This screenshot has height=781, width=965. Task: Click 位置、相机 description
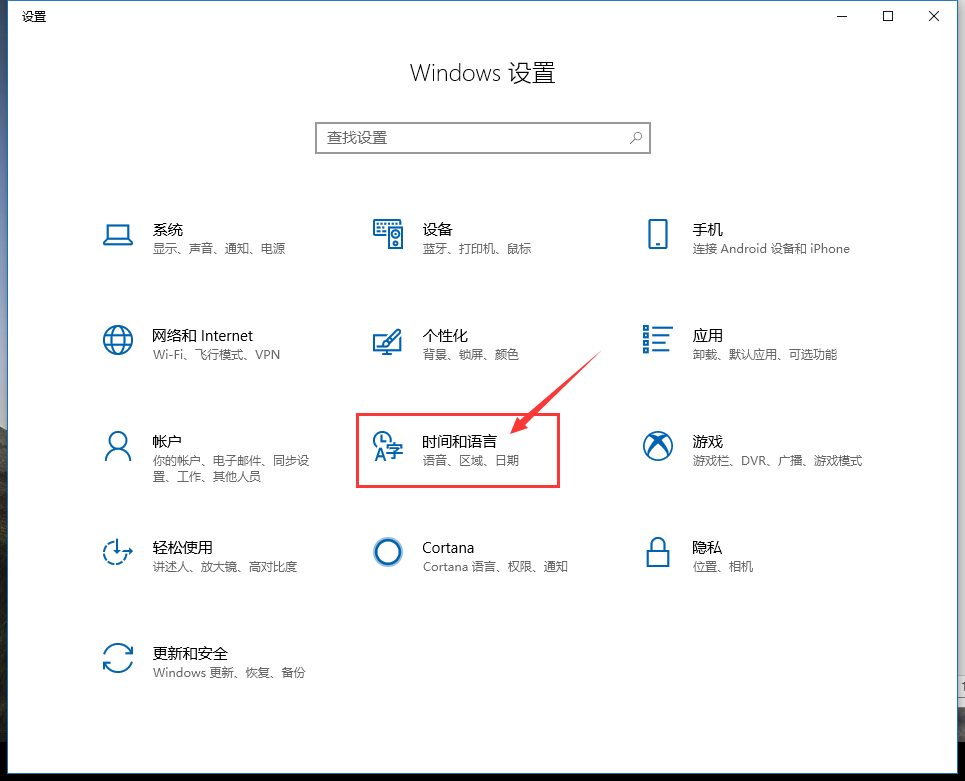[723, 566]
